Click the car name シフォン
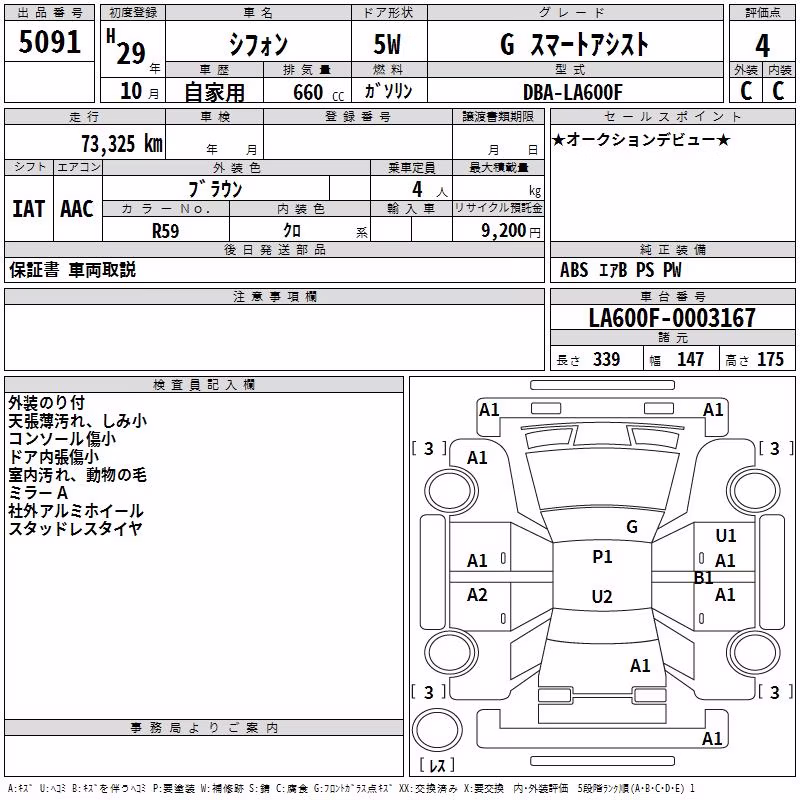This screenshot has width=800, height=800. 258,44
